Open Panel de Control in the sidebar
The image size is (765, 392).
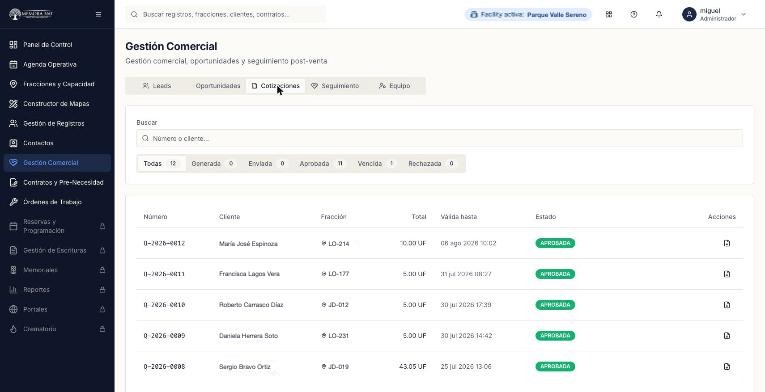pyautogui.click(x=57, y=44)
